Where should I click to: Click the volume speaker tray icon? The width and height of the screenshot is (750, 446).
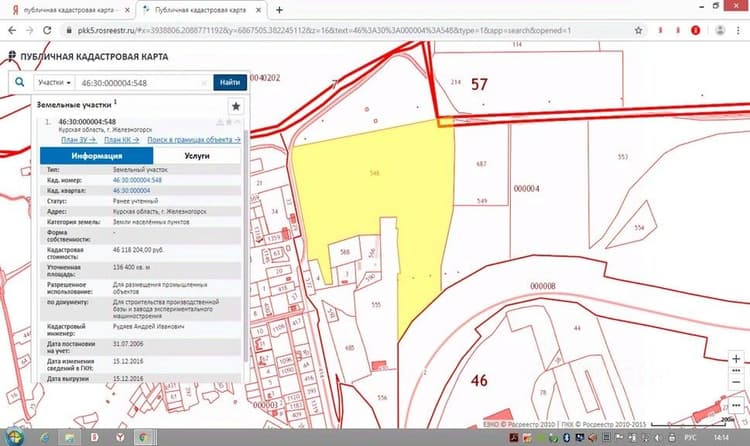coord(658,437)
